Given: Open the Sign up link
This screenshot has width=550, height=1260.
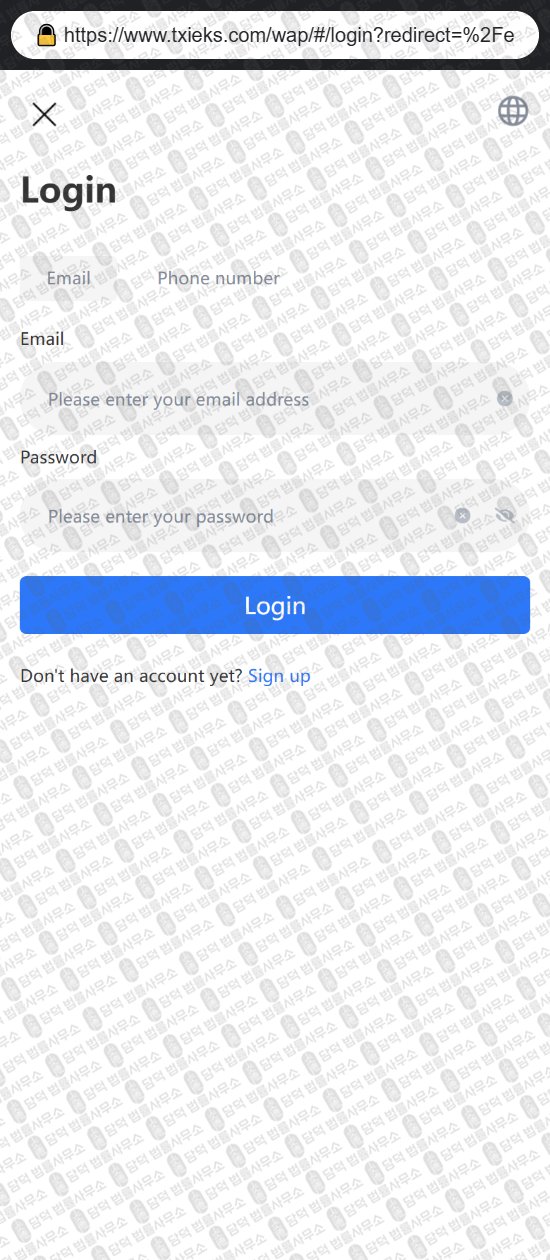Looking at the screenshot, I should 279,676.
